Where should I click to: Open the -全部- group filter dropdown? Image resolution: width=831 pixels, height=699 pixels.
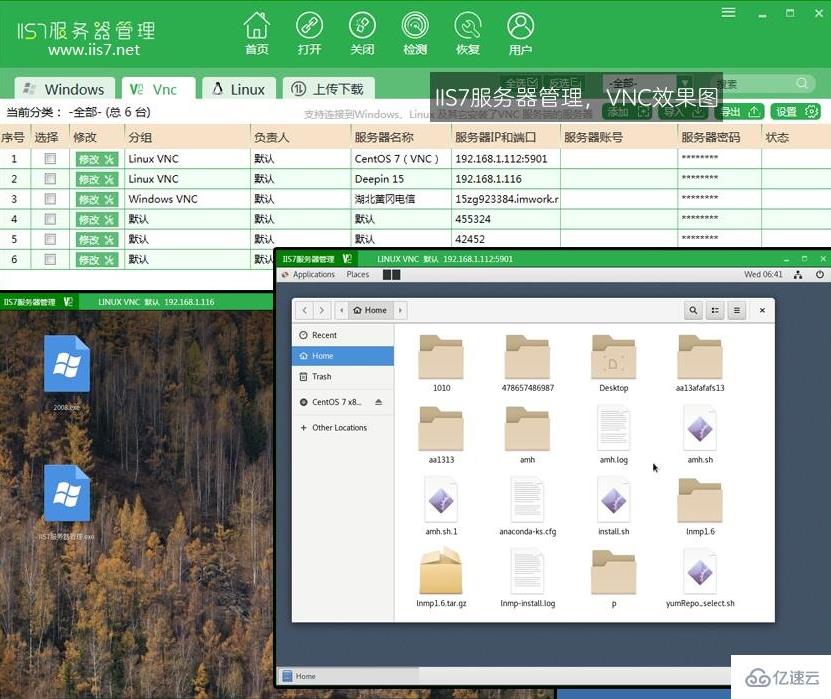click(x=684, y=82)
